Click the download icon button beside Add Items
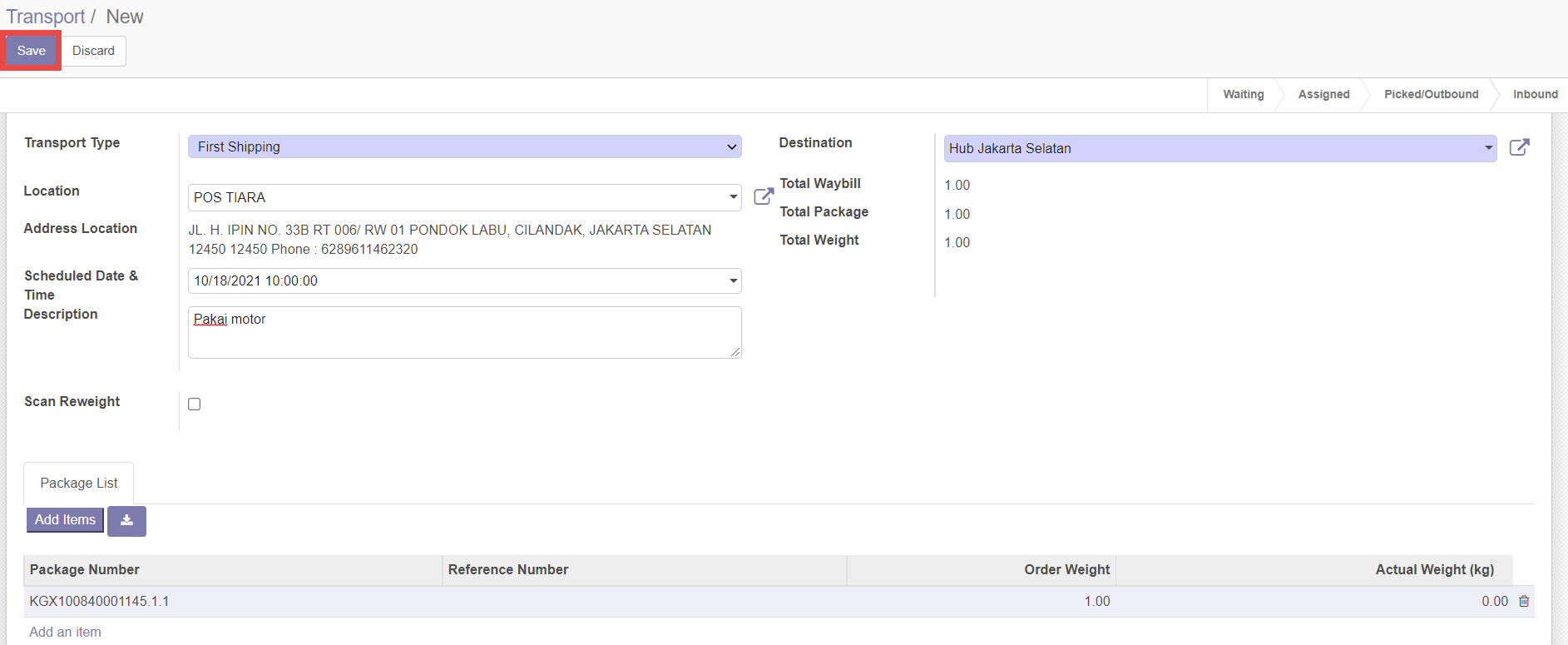The image size is (1568, 645). (126, 521)
